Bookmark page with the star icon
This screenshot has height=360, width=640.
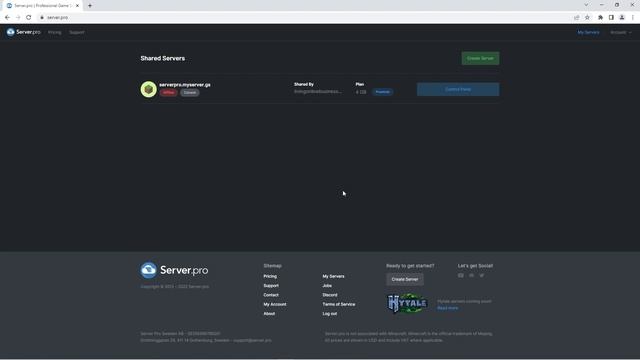587,18
